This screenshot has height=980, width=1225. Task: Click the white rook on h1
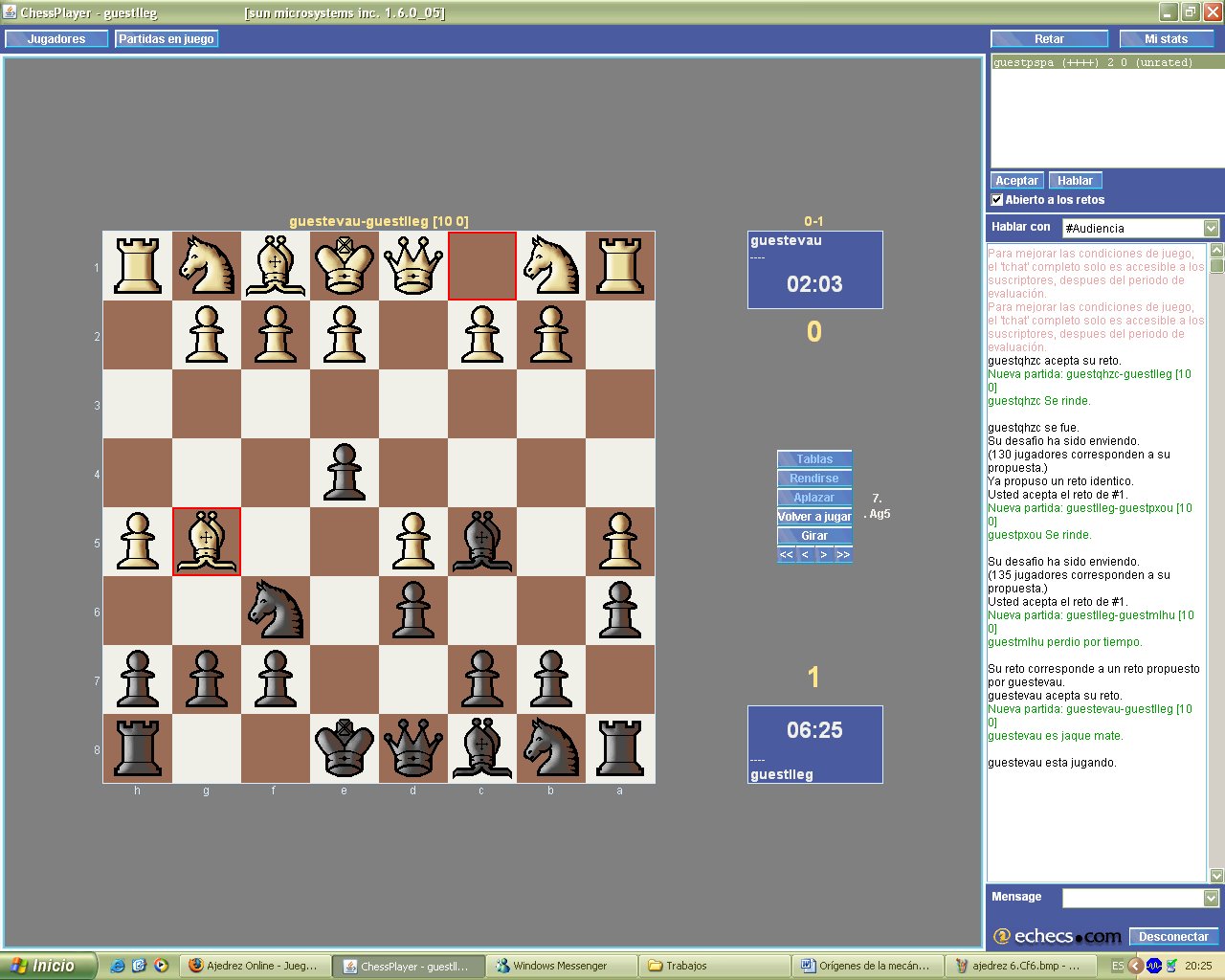[138, 266]
